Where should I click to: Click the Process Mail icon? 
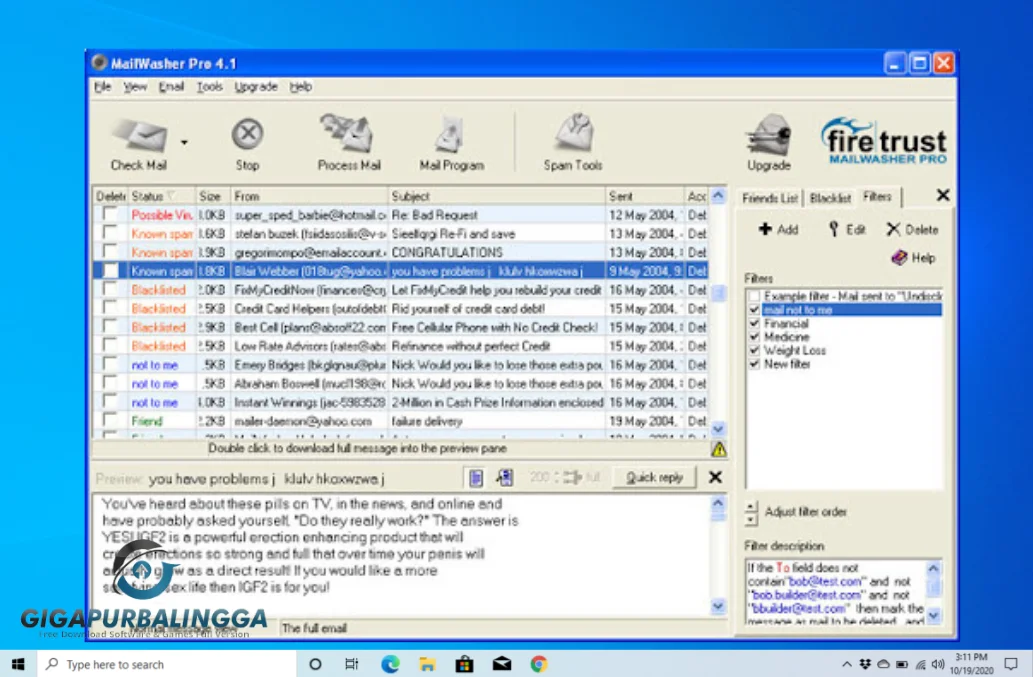pyautogui.click(x=347, y=133)
